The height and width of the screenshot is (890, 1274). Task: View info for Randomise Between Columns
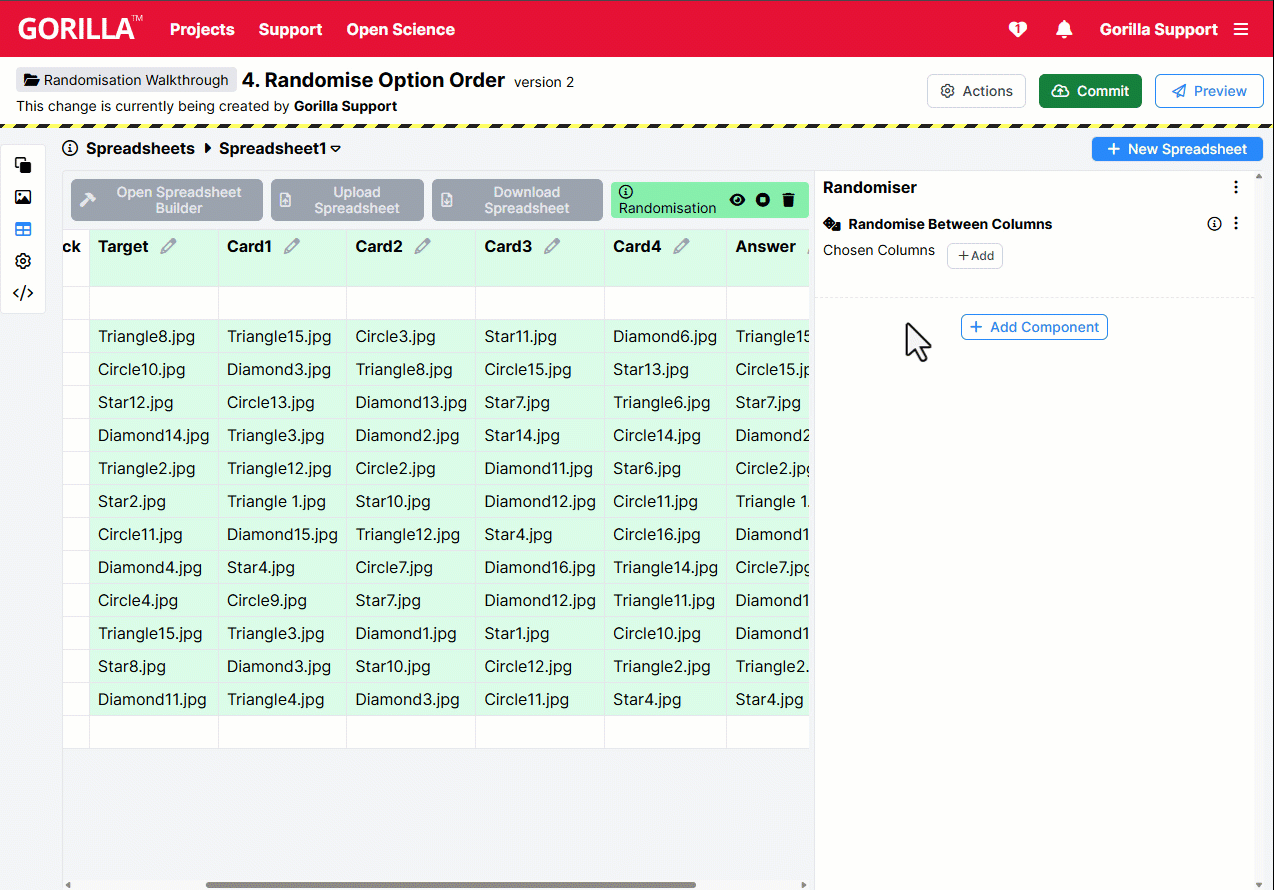[1214, 224]
